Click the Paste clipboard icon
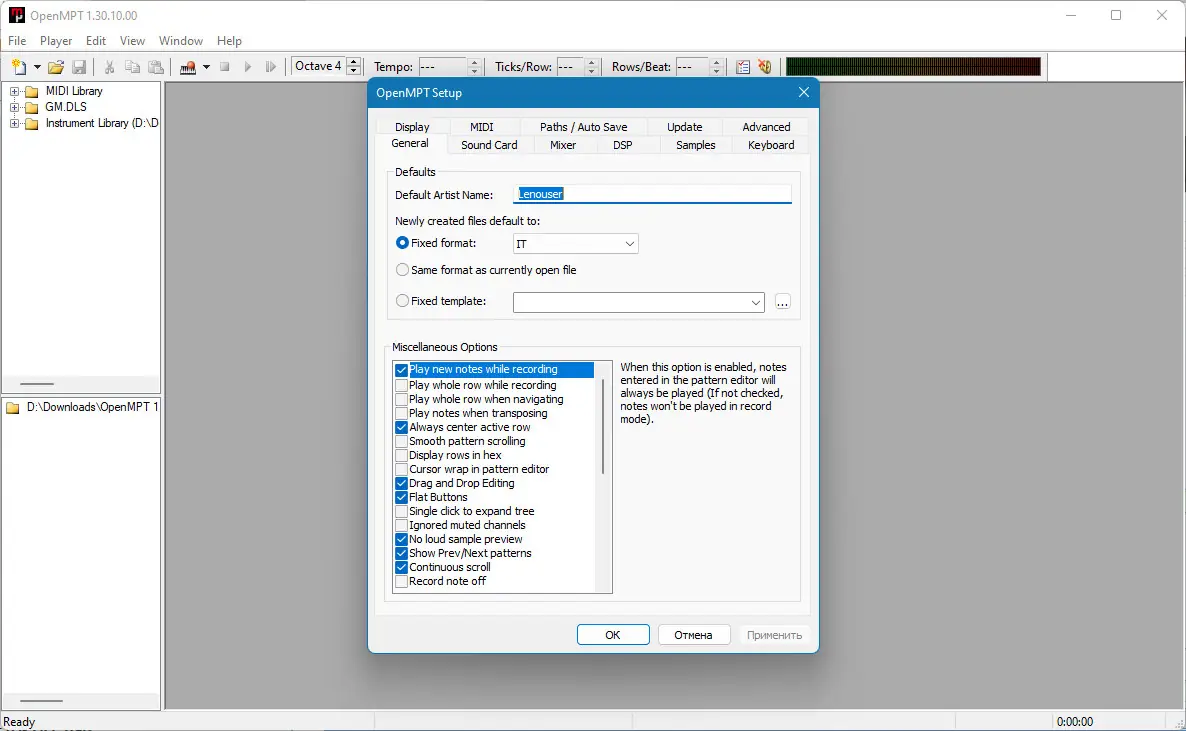Screen dimensions: 1186x731 [156, 67]
